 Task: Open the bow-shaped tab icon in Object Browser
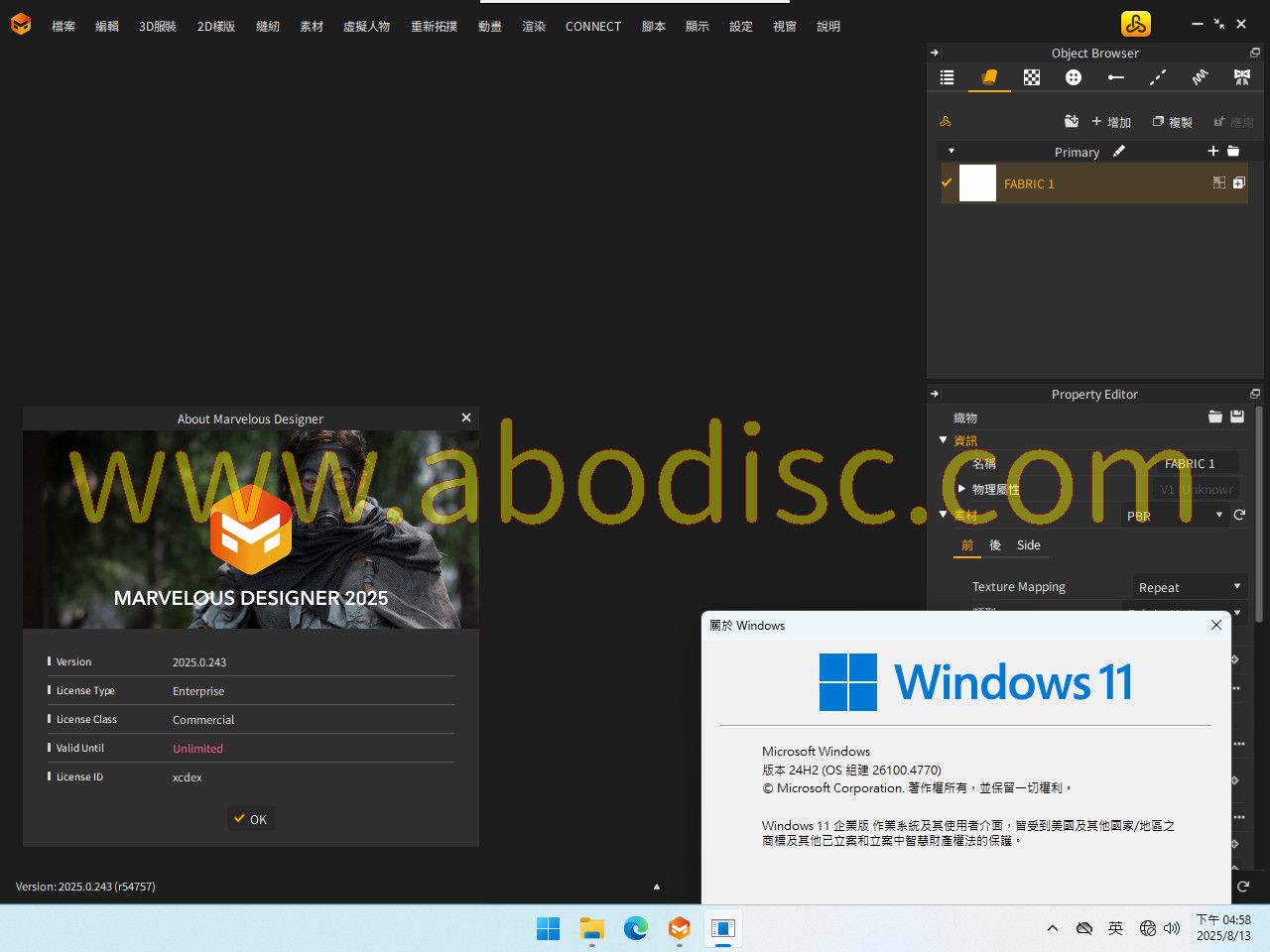pos(1241,77)
